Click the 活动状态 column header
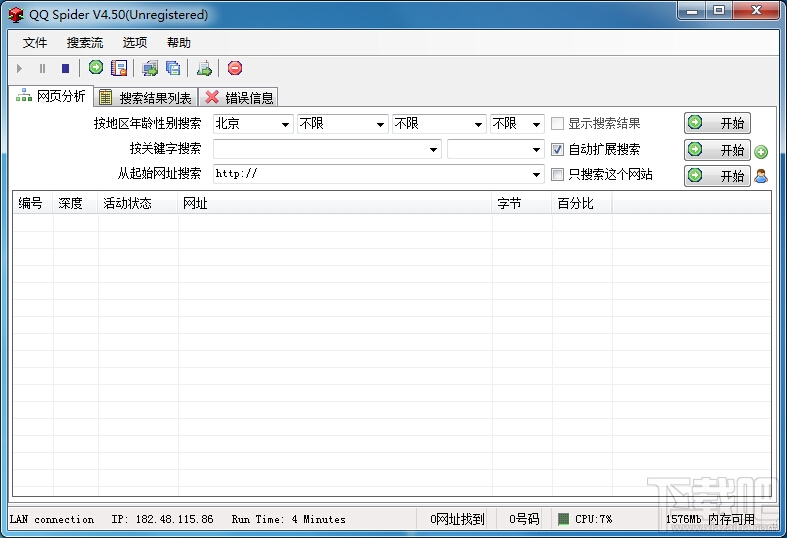 coord(138,203)
